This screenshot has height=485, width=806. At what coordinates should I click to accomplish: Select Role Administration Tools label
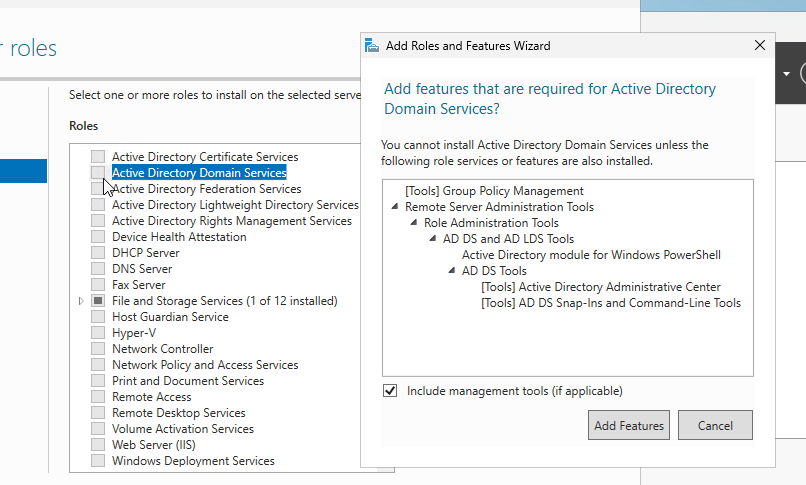(491, 222)
